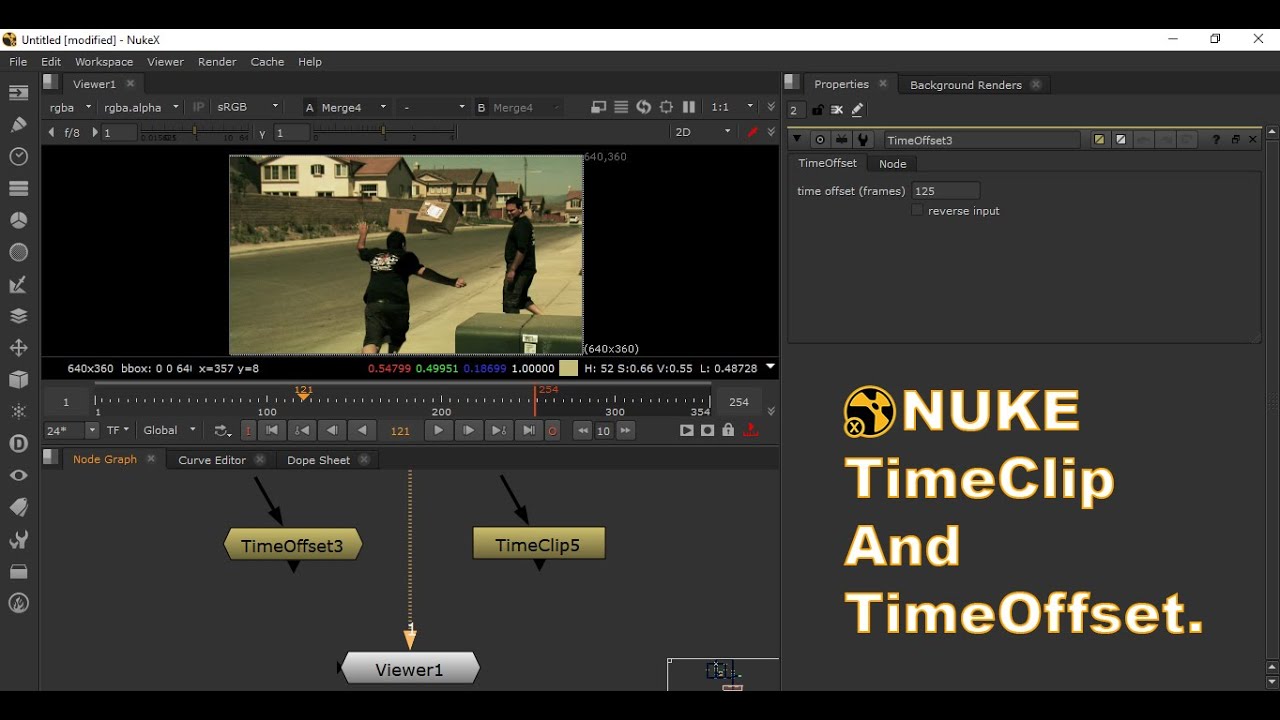Open the sRGB viewer colorspace dropdown
1280x720 pixels.
point(248,107)
